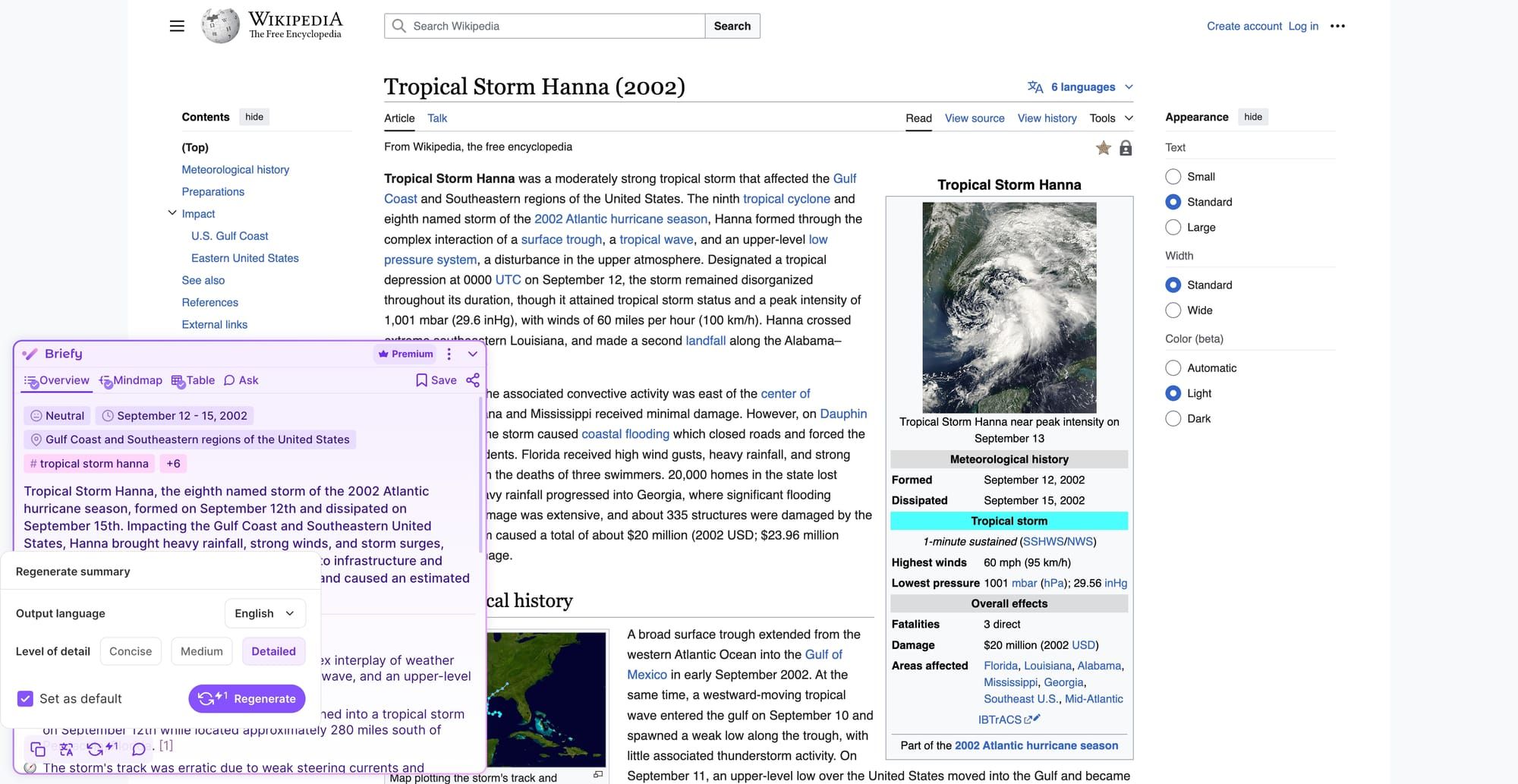Click the translate icon in the Briefy bottom toolbar
Screen dimensions: 1518x784
tap(67, 749)
